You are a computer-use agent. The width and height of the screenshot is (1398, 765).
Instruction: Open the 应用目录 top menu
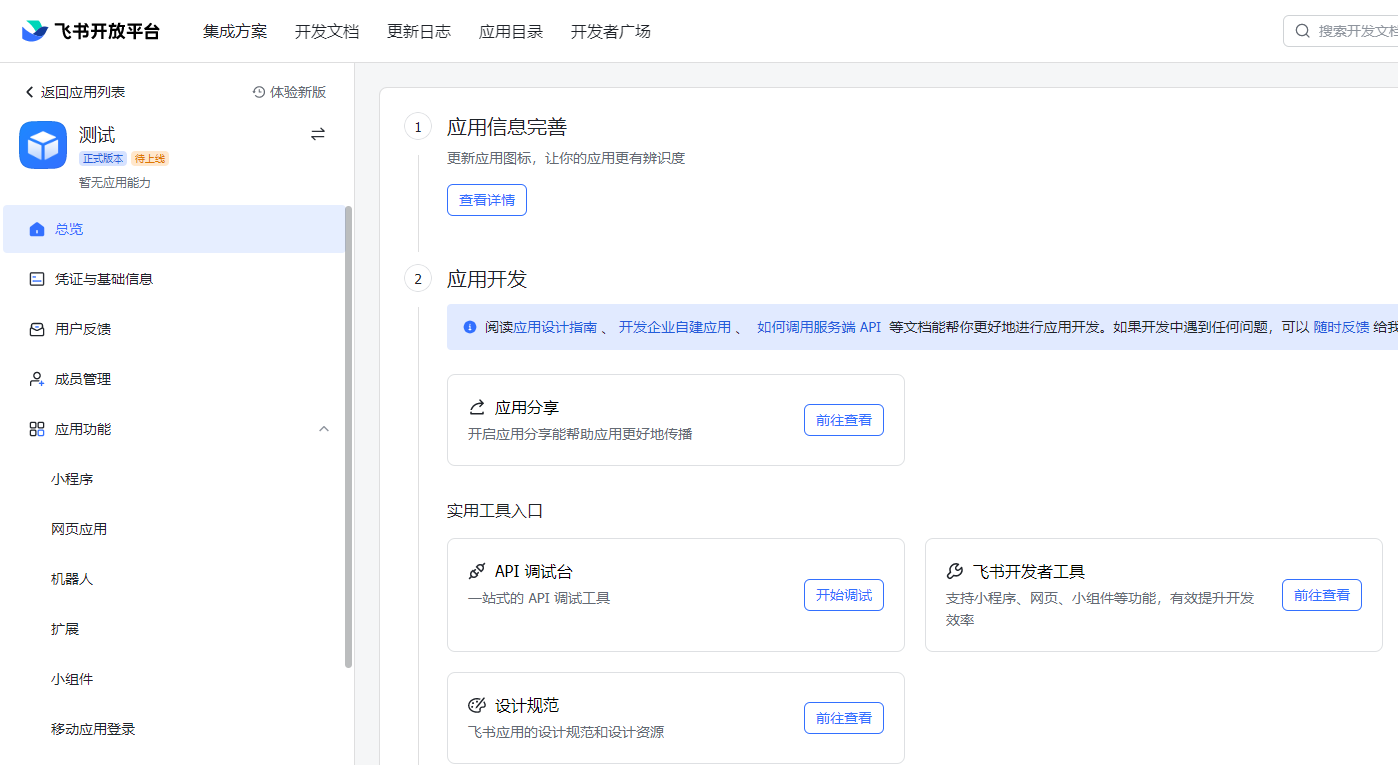pos(511,31)
